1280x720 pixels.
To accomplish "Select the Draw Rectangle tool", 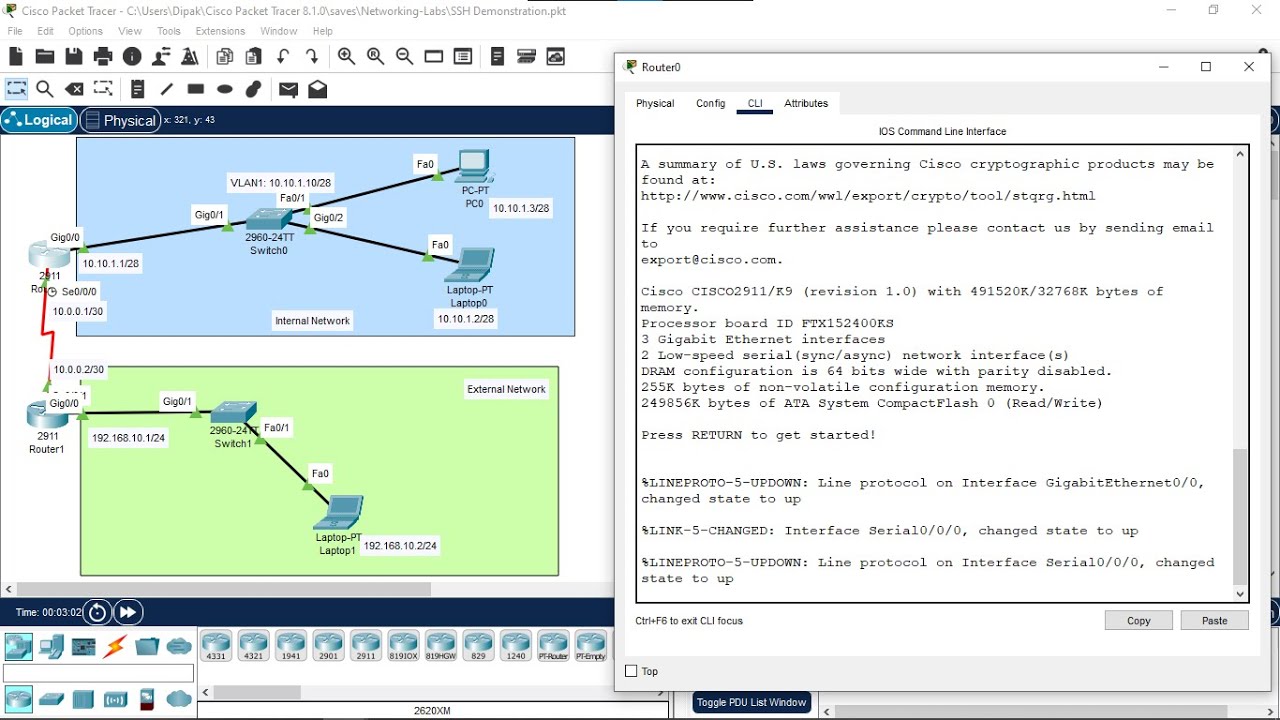I will point(196,89).
